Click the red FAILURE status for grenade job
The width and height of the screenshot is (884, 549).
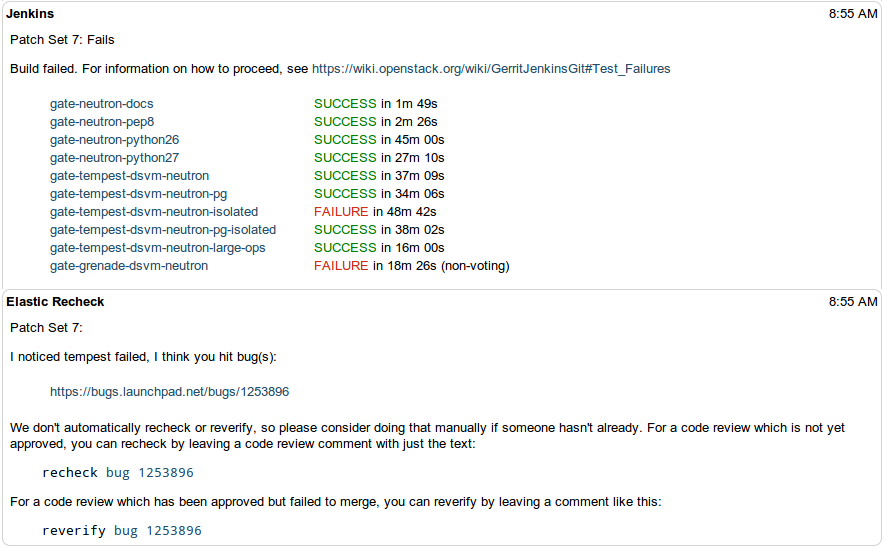point(341,266)
